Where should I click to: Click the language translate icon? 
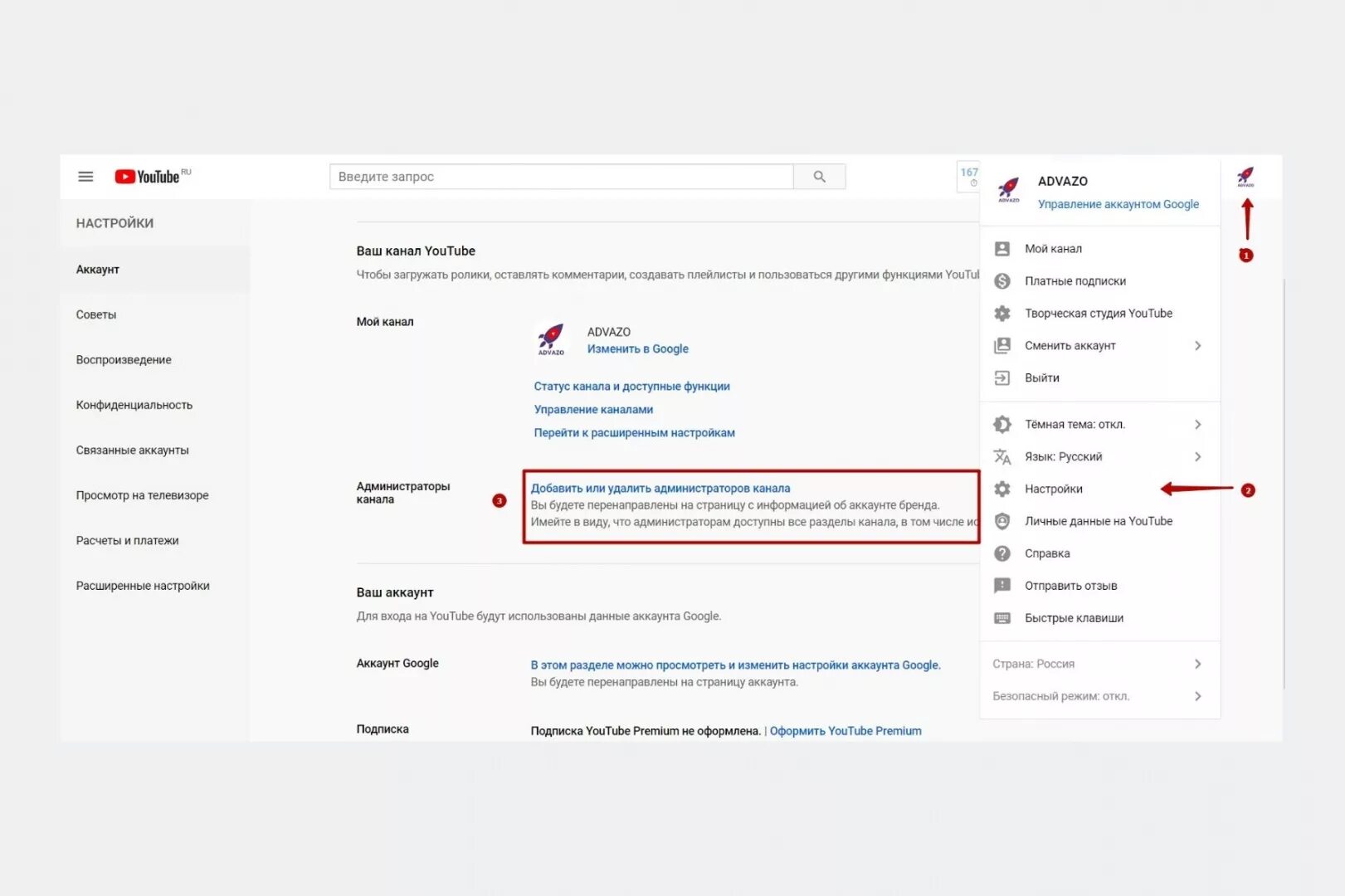(x=1002, y=457)
